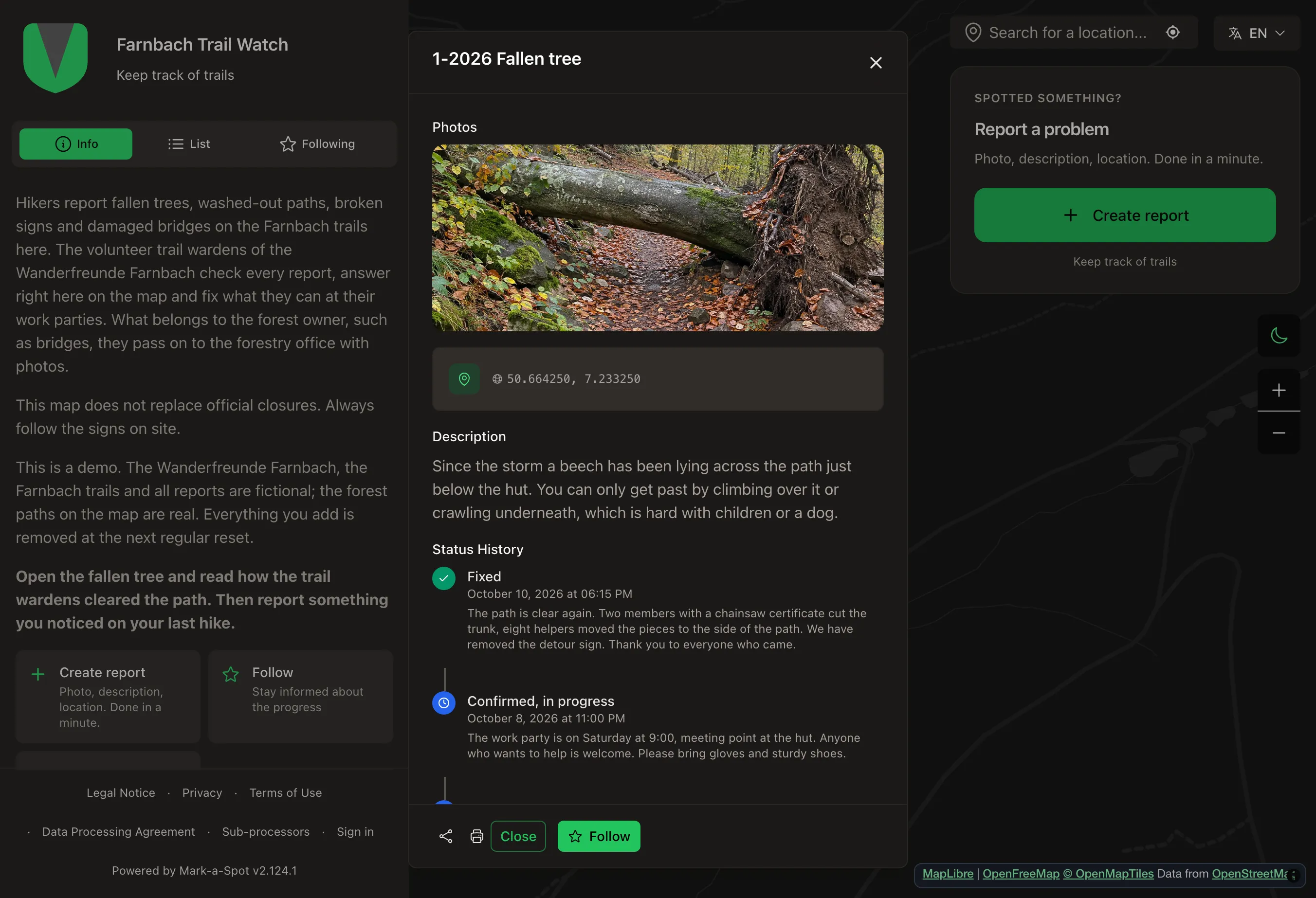This screenshot has width=1316, height=898.
Task: Open the Legal Notice link
Action: (x=121, y=793)
